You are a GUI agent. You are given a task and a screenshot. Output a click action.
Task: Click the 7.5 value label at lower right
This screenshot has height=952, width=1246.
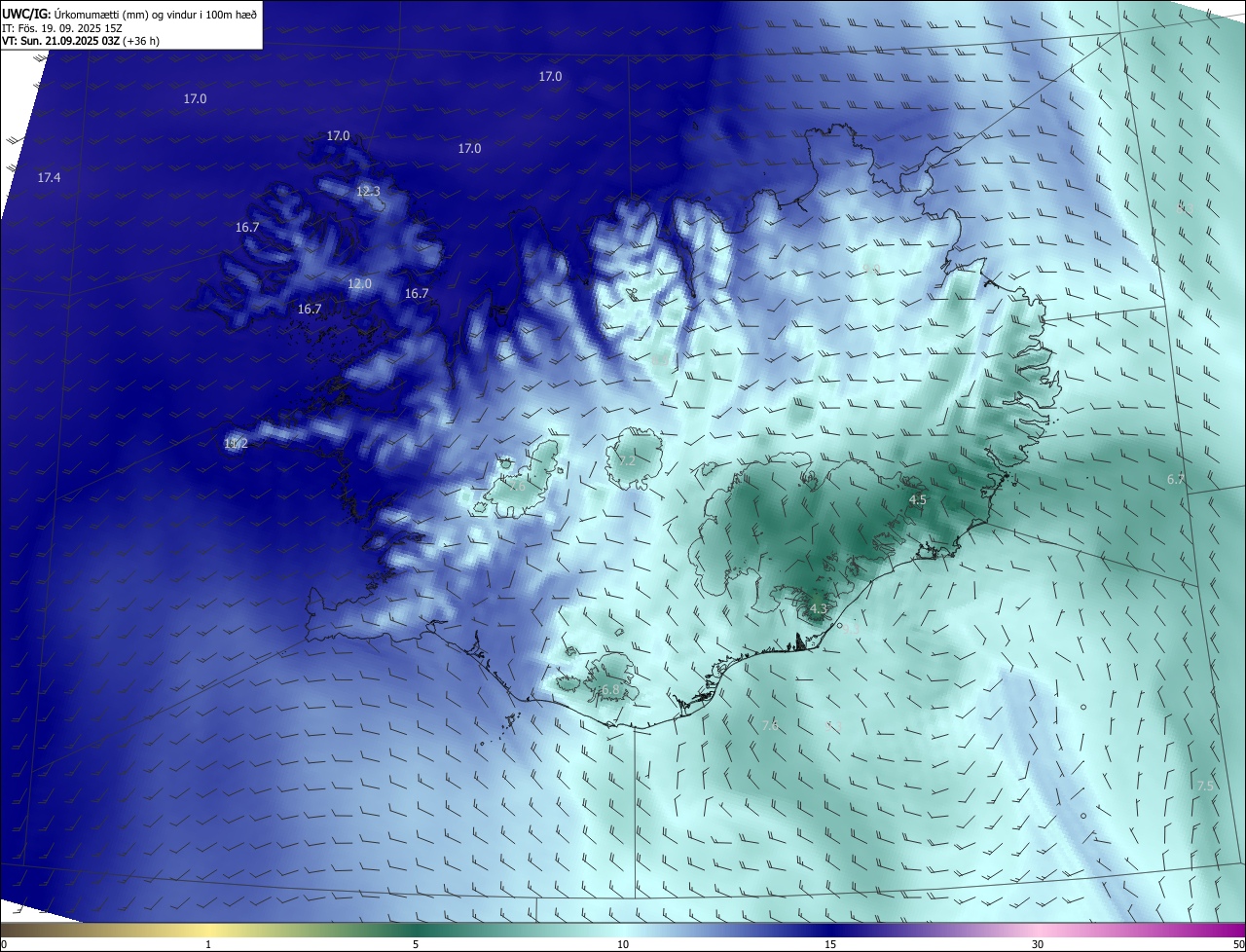(1205, 786)
